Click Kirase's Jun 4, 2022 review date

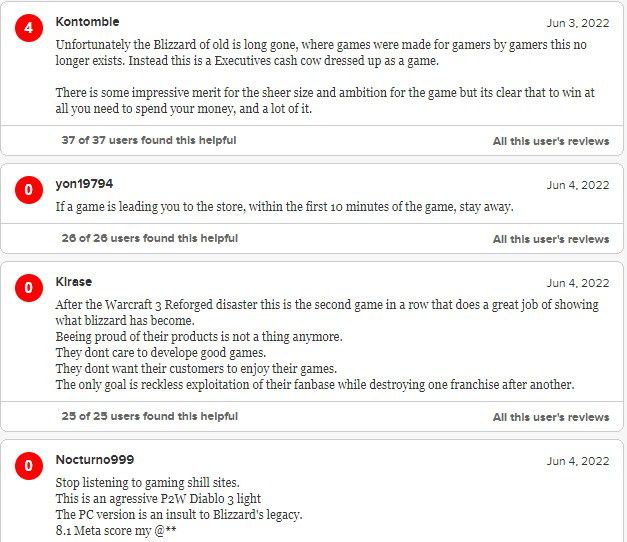click(x=578, y=283)
